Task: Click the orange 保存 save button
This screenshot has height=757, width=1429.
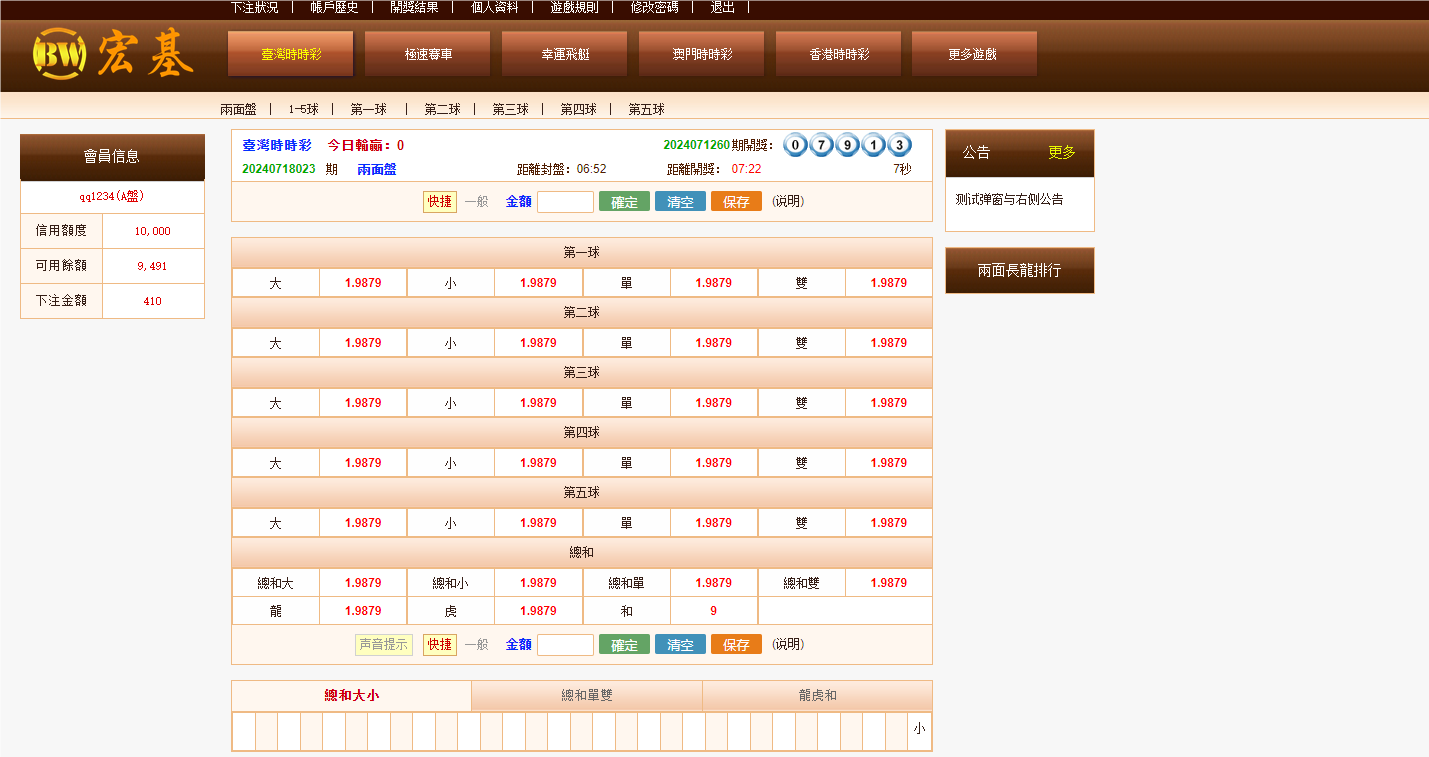Action: pyautogui.click(x=736, y=201)
